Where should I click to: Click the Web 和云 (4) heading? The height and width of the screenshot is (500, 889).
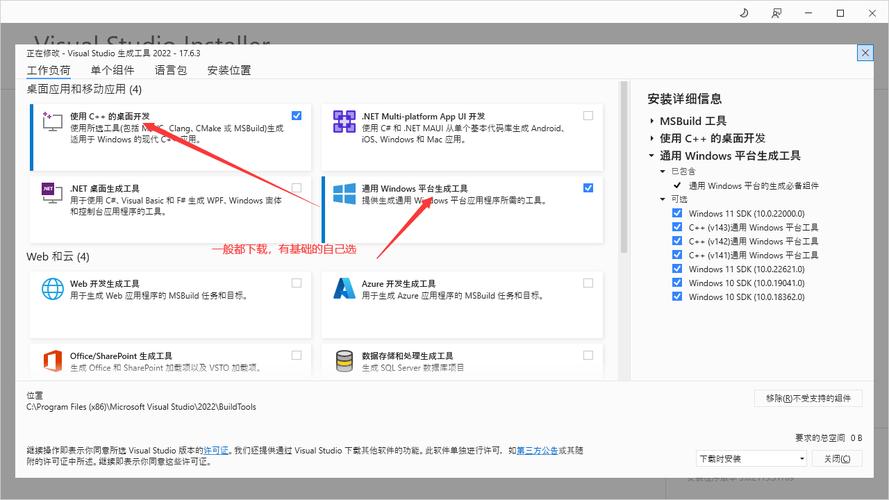click(x=58, y=257)
